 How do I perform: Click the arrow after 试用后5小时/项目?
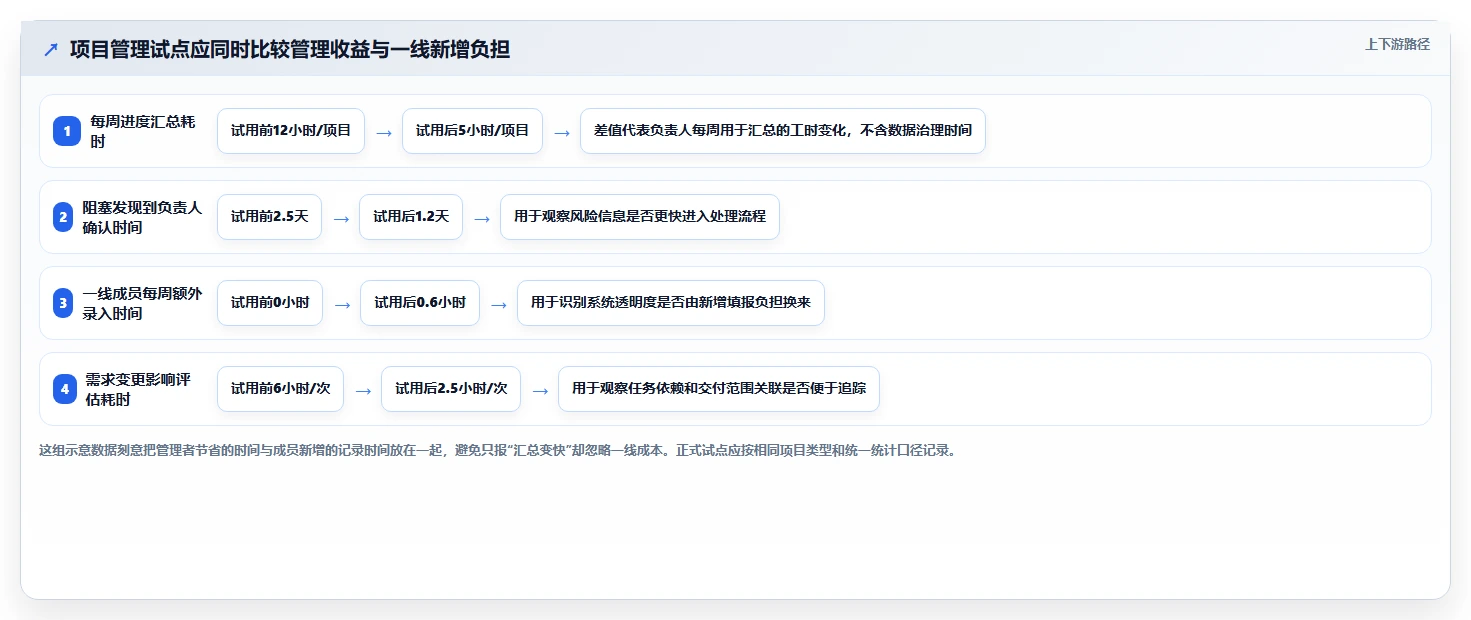coord(562,132)
